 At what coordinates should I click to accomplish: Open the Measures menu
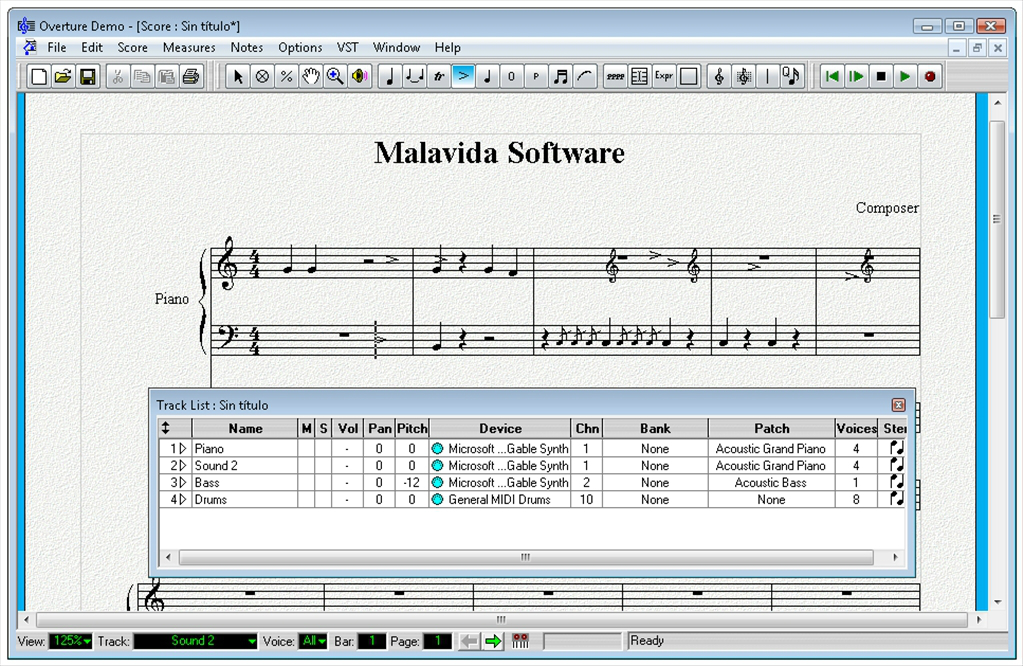click(189, 47)
